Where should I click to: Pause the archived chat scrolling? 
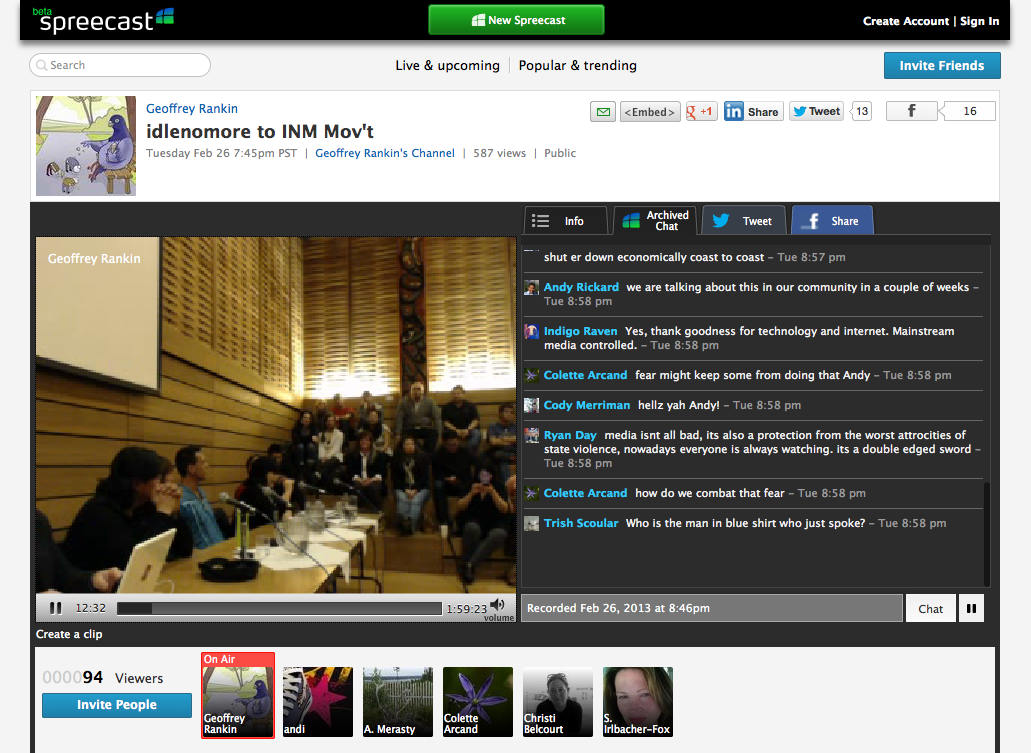[971, 608]
